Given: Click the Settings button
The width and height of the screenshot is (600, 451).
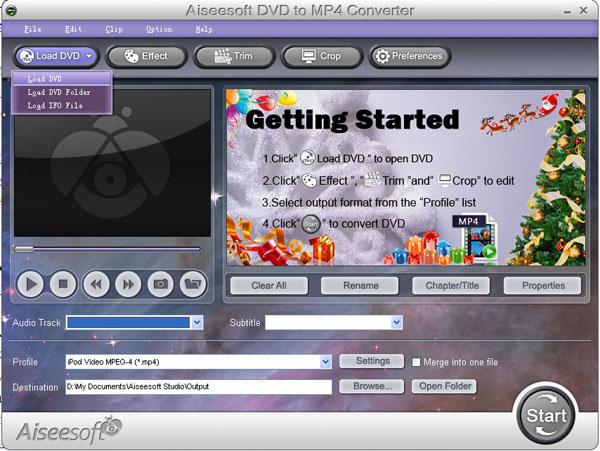Looking at the screenshot, I should 372,361.
